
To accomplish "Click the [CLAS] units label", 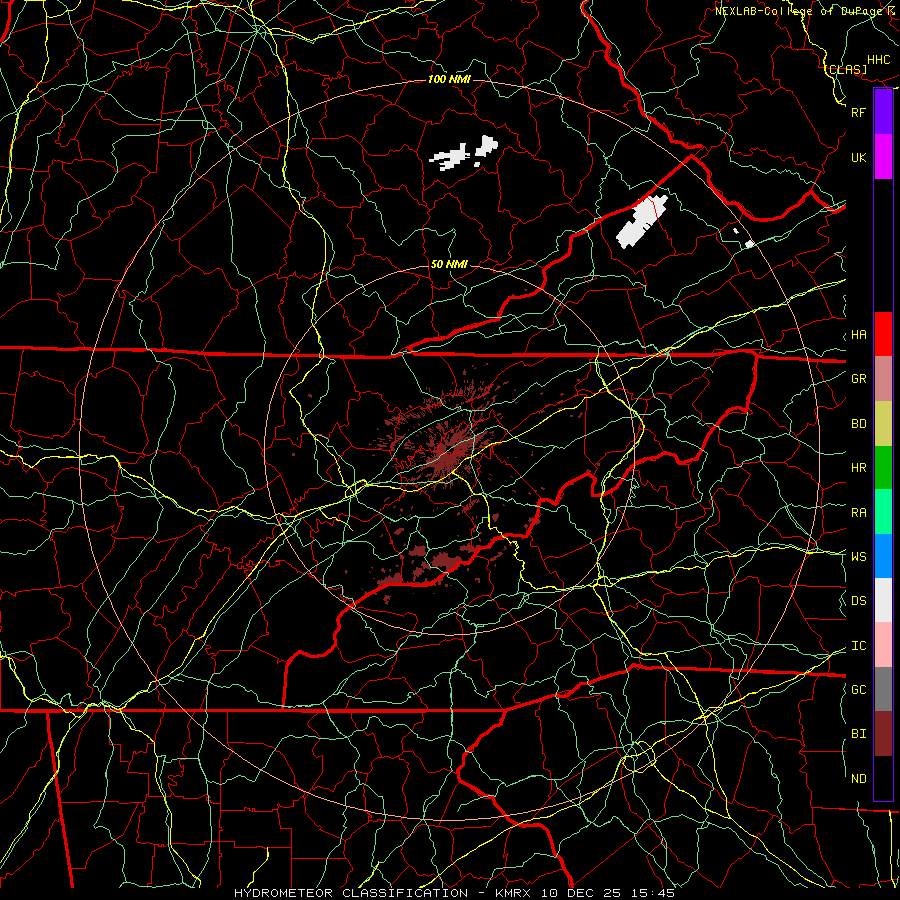I will (846, 69).
